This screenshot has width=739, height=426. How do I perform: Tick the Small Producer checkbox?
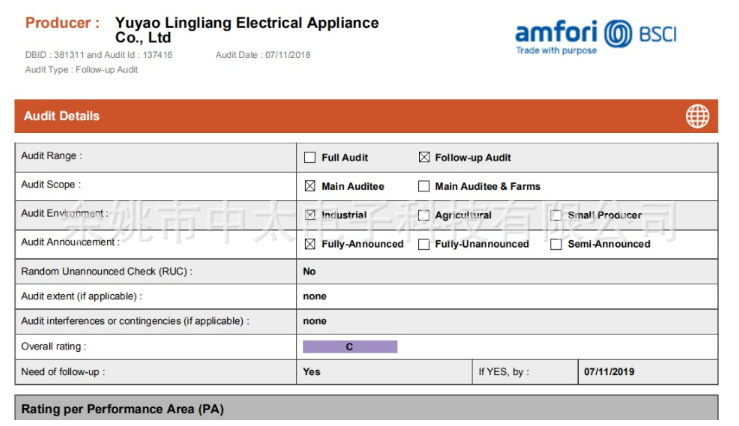(556, 215)
